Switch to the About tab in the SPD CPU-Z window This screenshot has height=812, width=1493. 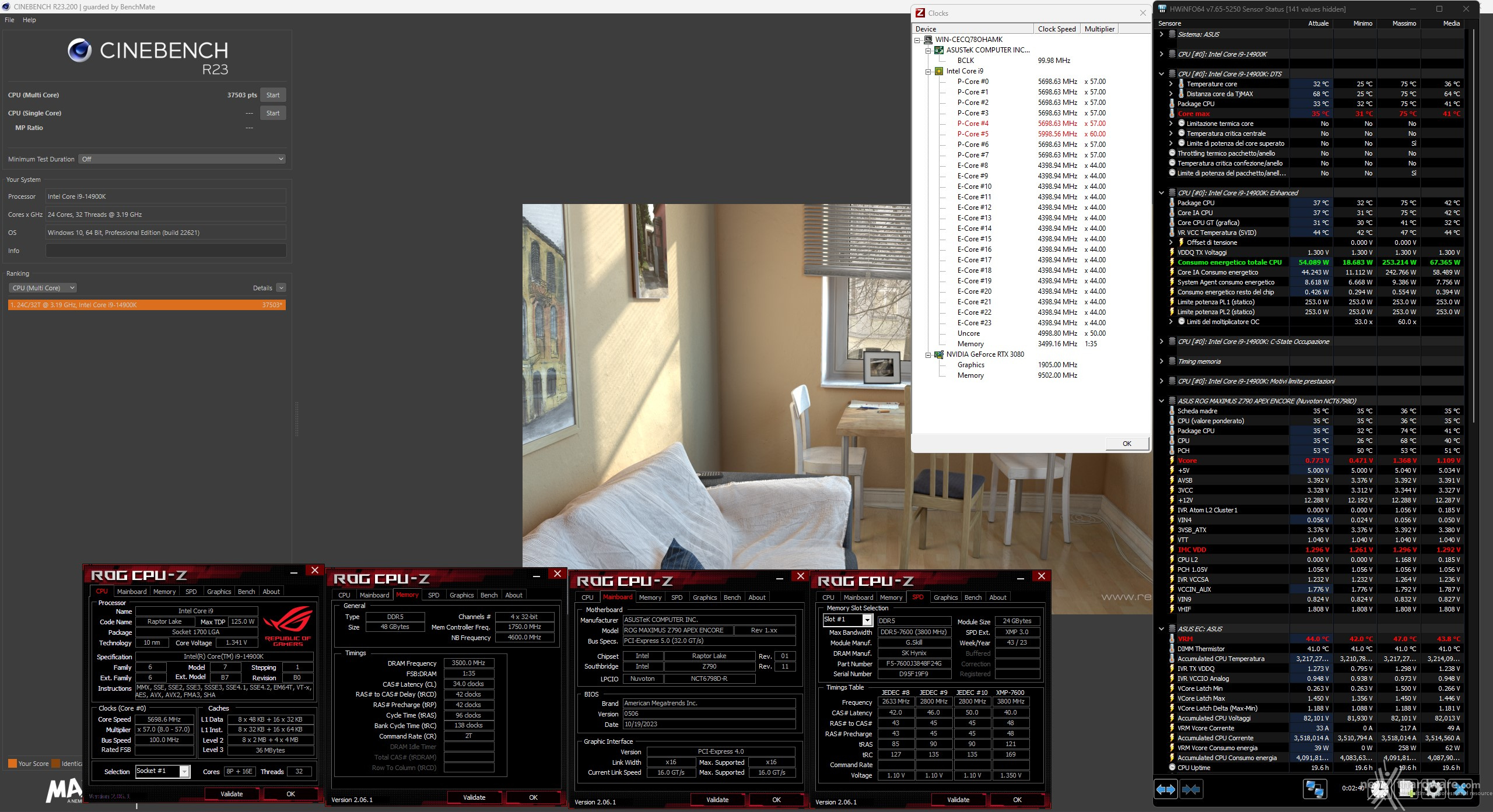(x=997, y=597)
